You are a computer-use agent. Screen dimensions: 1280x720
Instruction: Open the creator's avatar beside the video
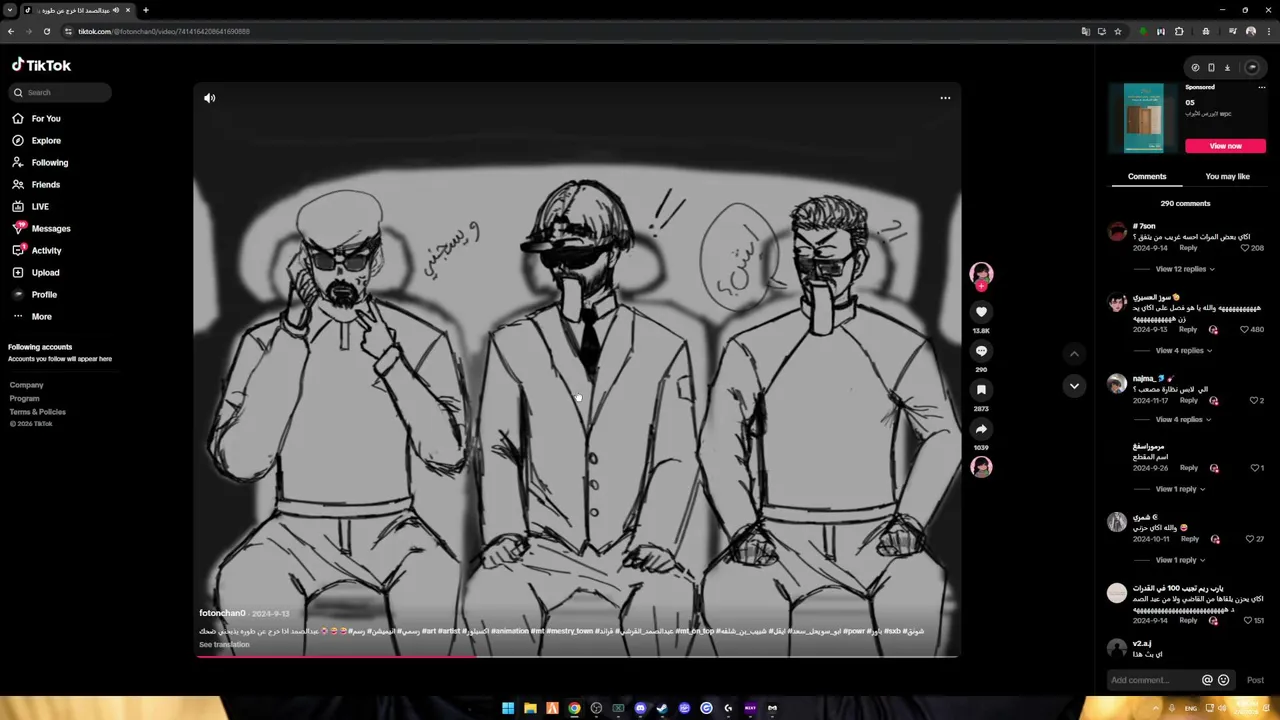click(x=981, y=274)
